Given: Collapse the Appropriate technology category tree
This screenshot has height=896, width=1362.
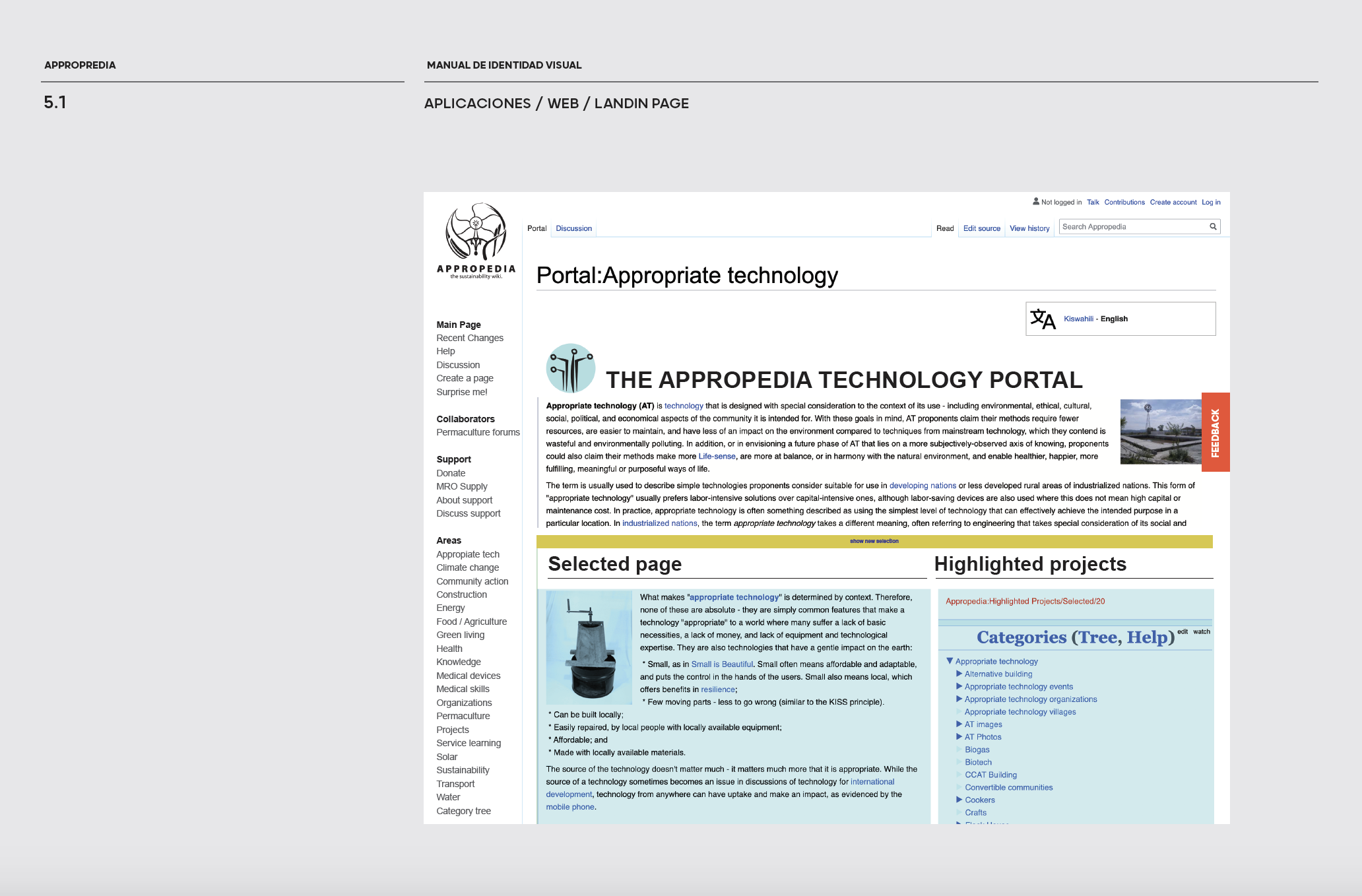Looking at the screenshot, I should pos(950,661).
